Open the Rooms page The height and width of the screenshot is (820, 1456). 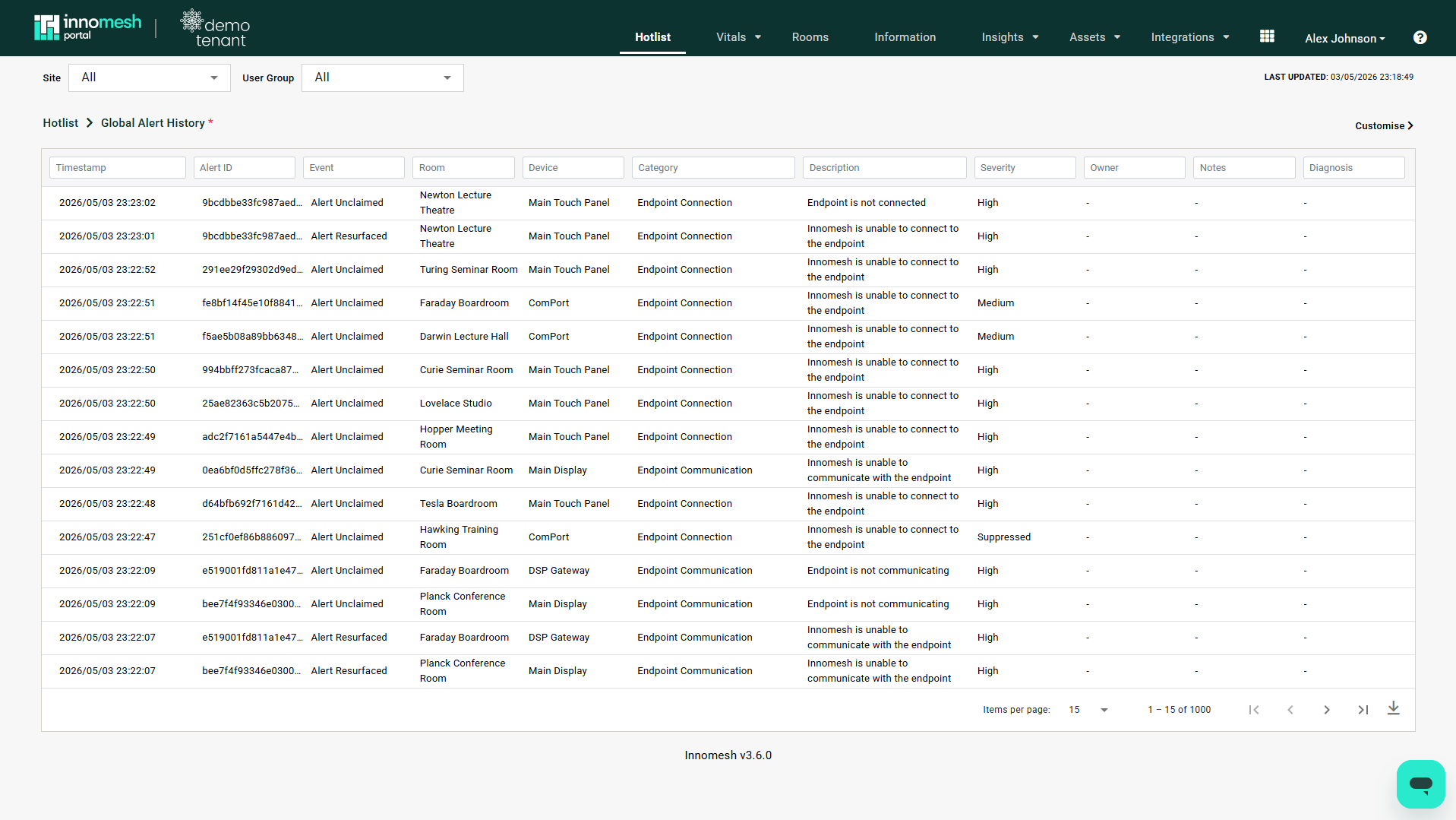810,37
